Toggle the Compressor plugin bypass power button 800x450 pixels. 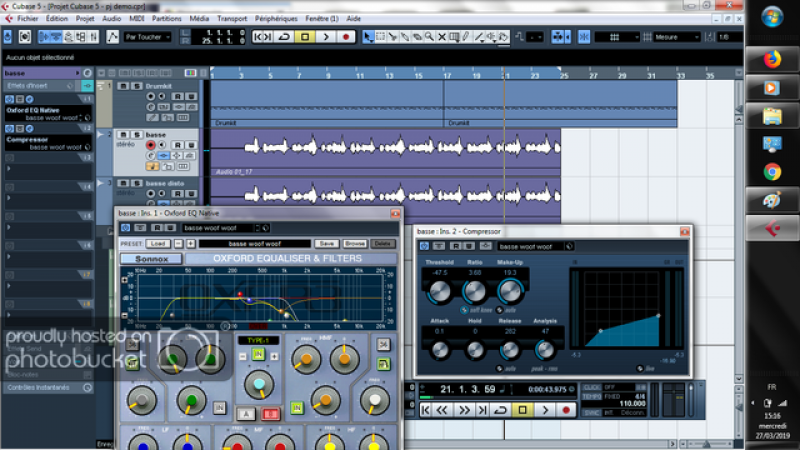coord(425,246)
